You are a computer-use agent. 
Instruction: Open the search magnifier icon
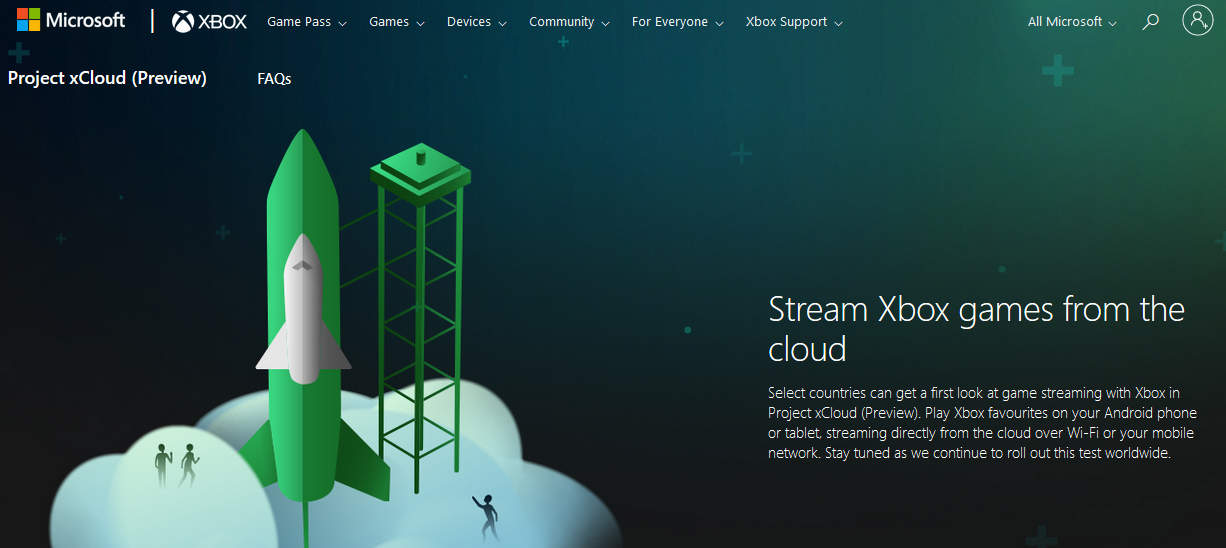pyautogui.click(x=1151, y=21)
